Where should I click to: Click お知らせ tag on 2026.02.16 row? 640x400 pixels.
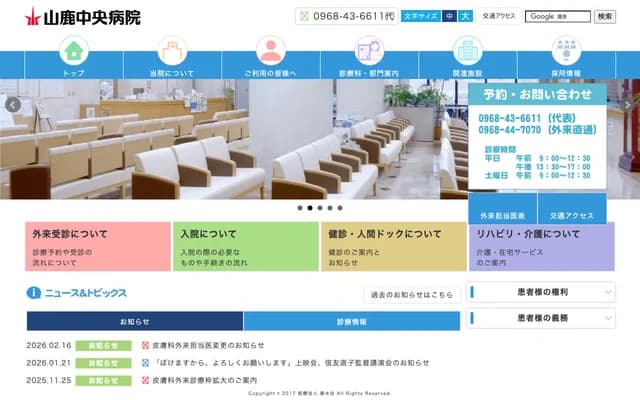pos(104,346)
